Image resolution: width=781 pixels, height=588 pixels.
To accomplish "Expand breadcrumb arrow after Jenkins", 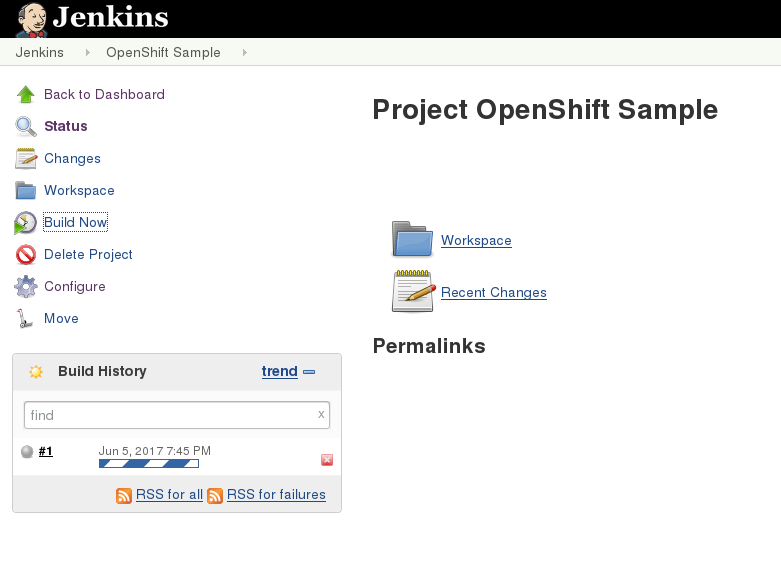I will tap(88, 52).
